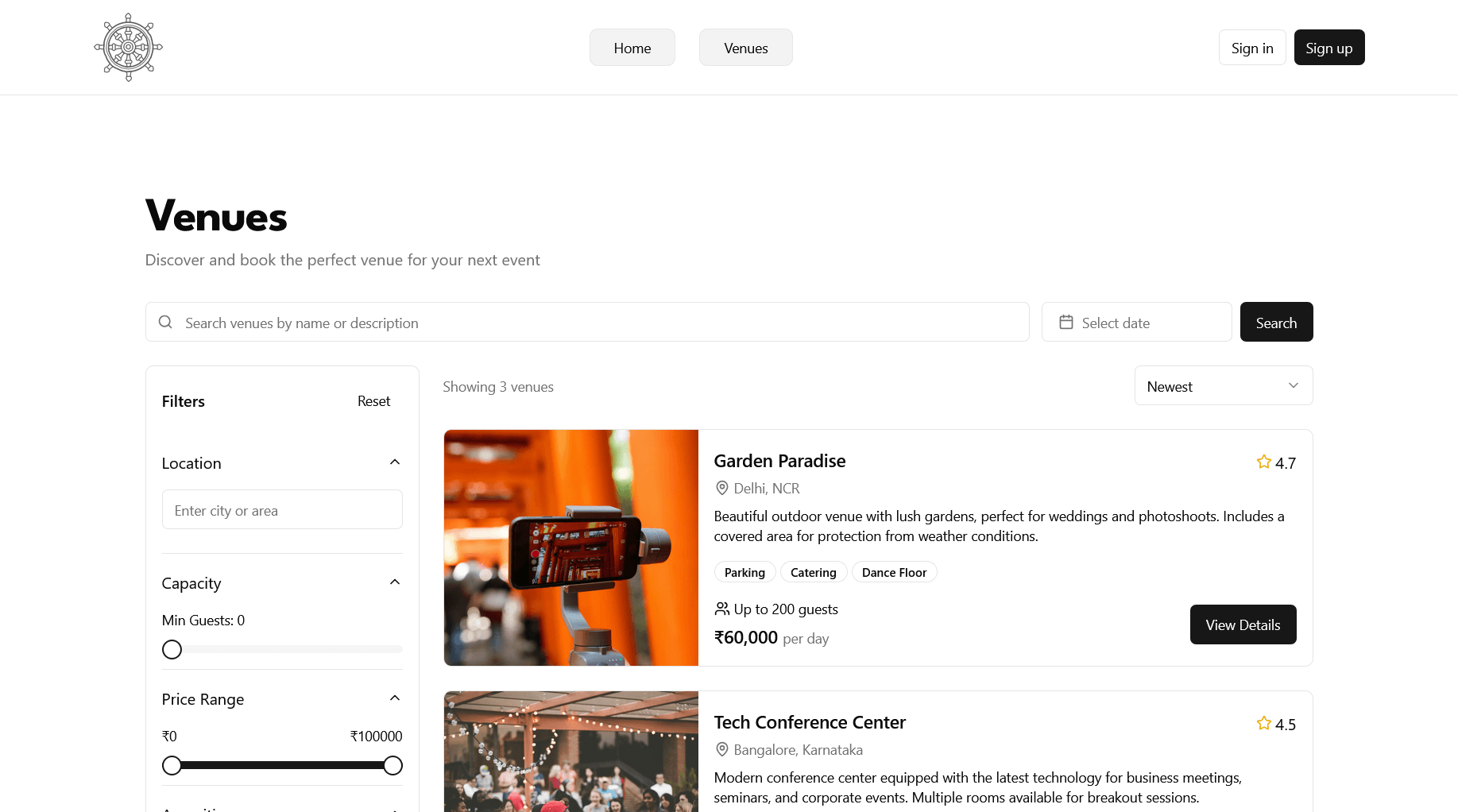Click the Sign up button
1458x812 pixels.
[1329, 48]
